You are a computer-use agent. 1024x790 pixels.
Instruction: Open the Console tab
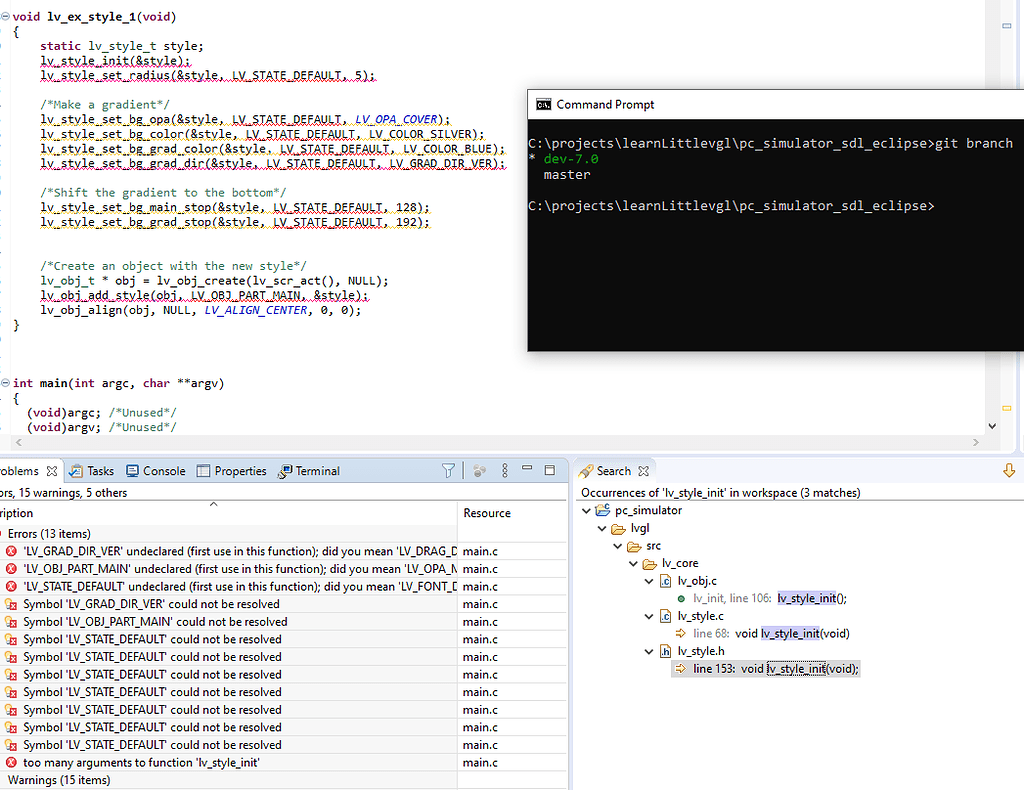[x=155, y=471]
